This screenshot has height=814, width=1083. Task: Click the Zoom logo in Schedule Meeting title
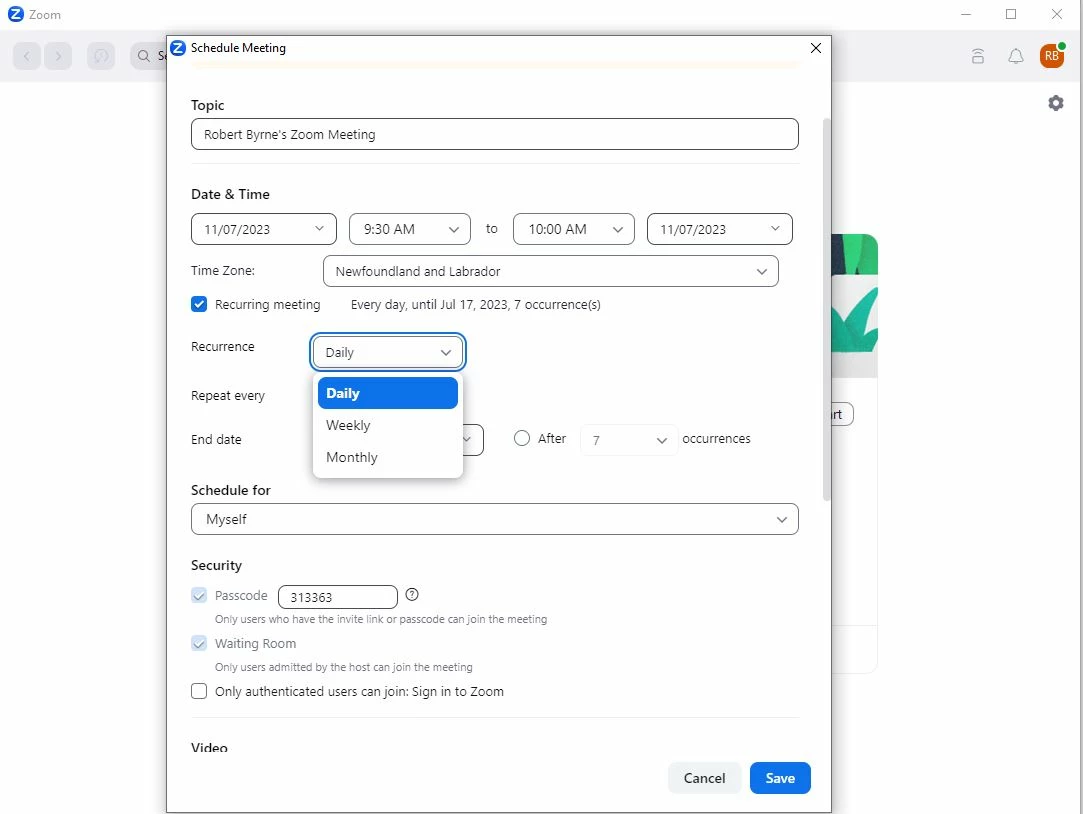click(x=178, y=48)
